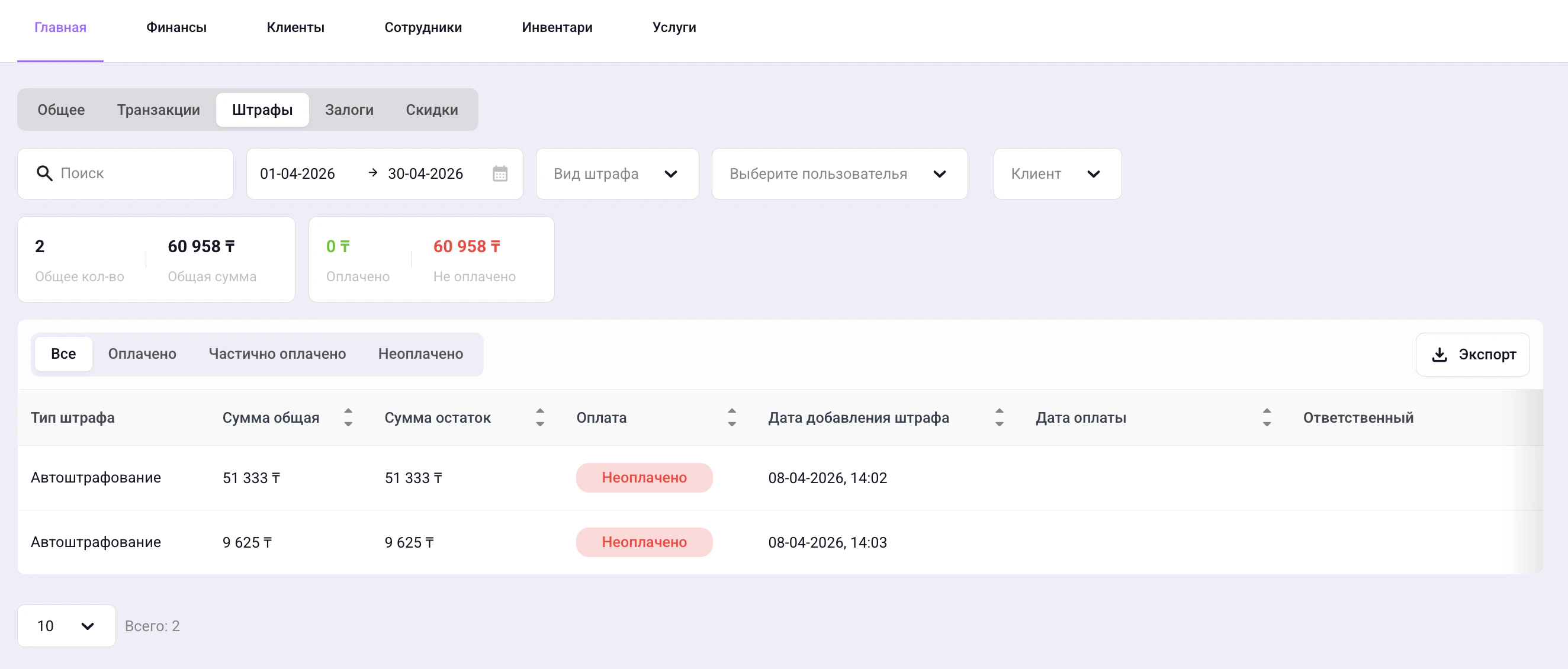Click the download icon on Экспорт button

click(x=1440, y=354)
